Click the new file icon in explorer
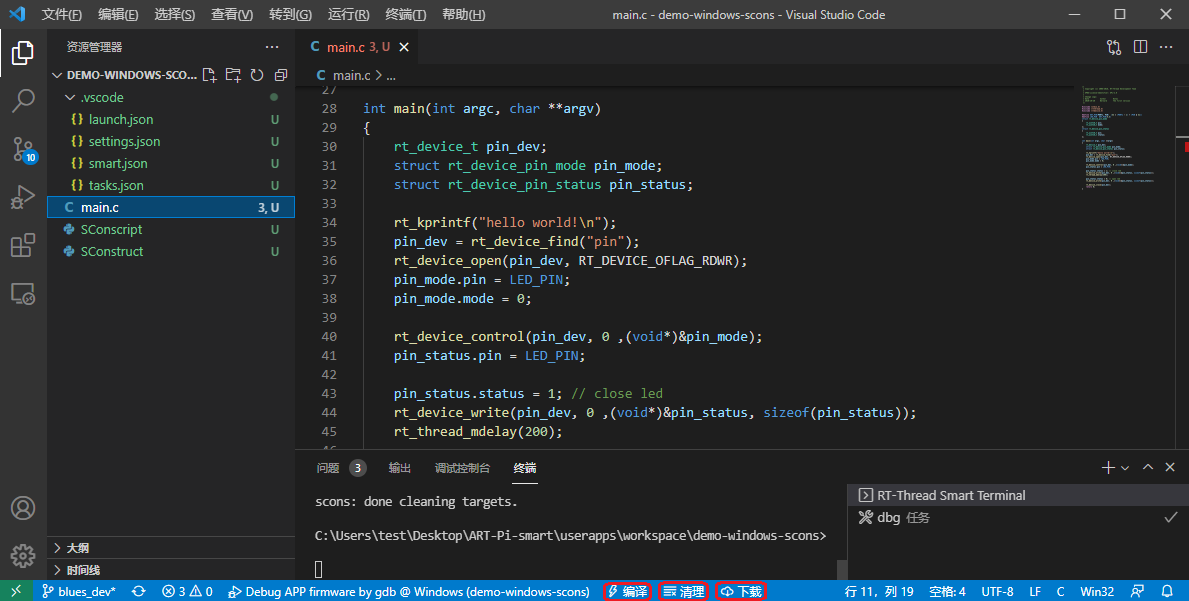The height and width of the screenshot is (601, 1189). [x=209, y=75]
